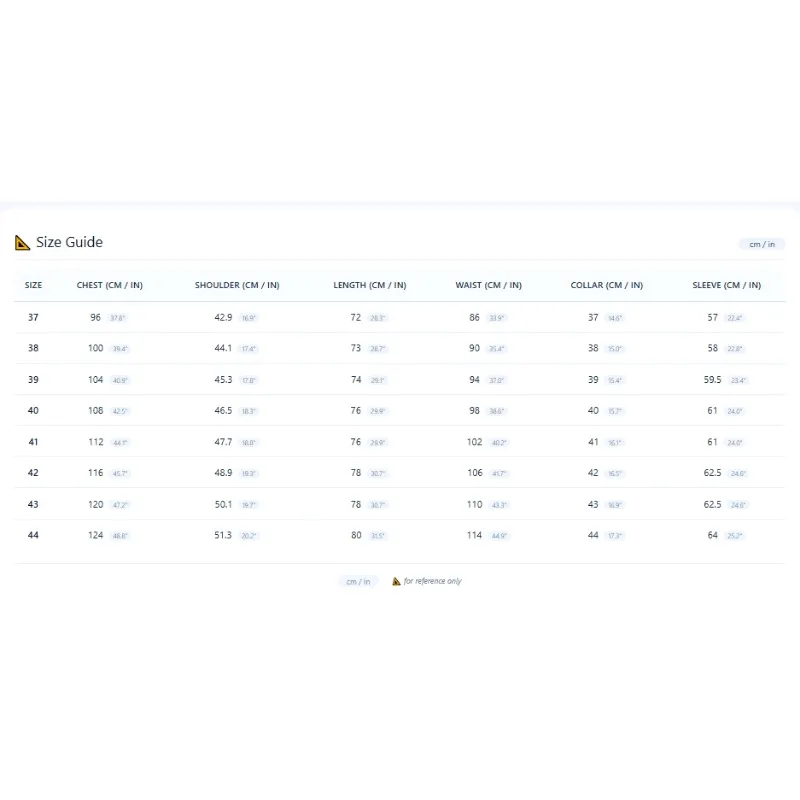The height and width of the screenshot is (800, 800).
Task: Click the small ruler icon near 'for reference only'
Action: click(396, 581)
